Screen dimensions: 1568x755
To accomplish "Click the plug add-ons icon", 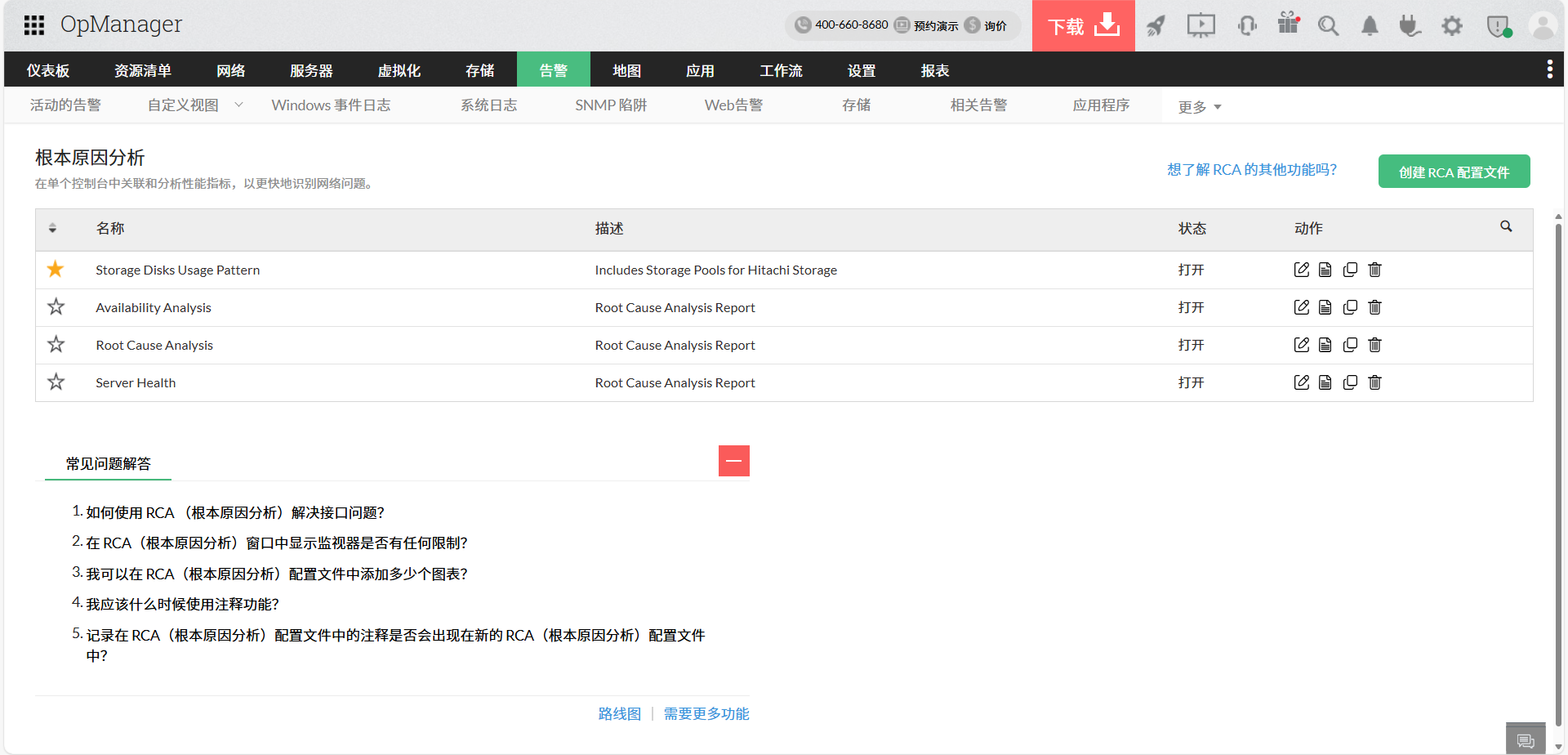I will [x=1410, y=25].
